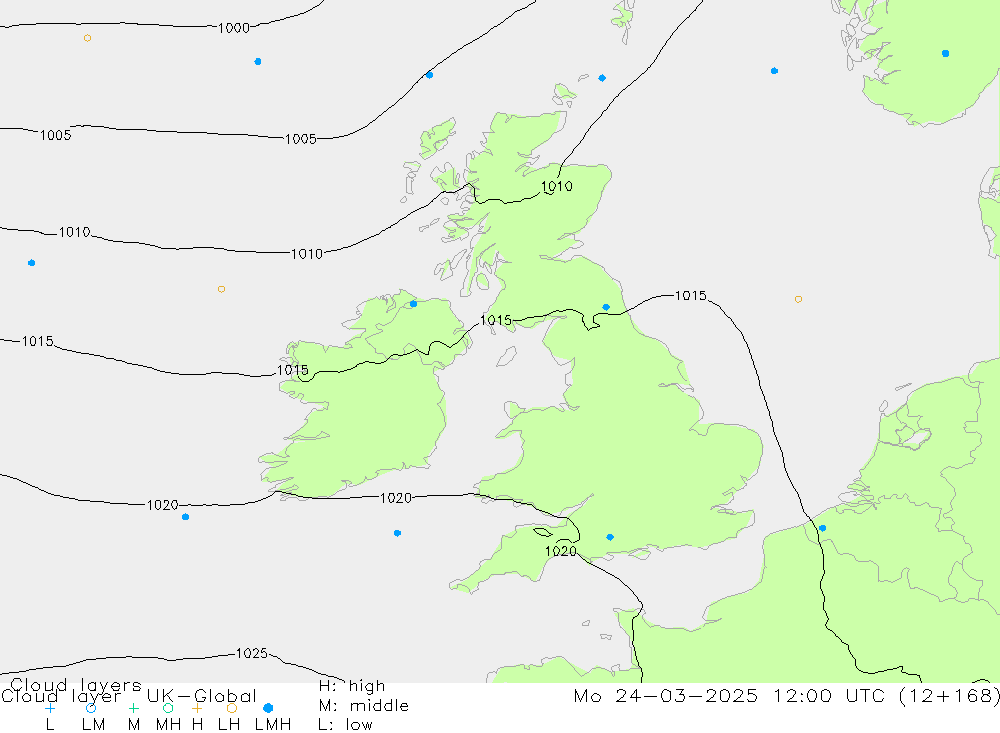Click the blue cloud marker over southern England
Screen dimensions: 1000x733
(610, 537)
